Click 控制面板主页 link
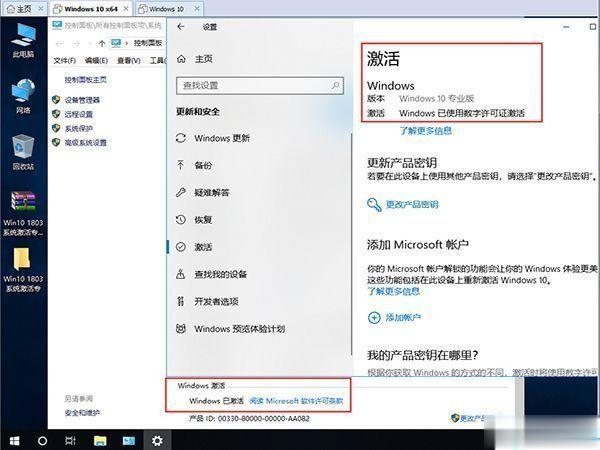Viewport: 600px width, 450px height. pos(85,80)
